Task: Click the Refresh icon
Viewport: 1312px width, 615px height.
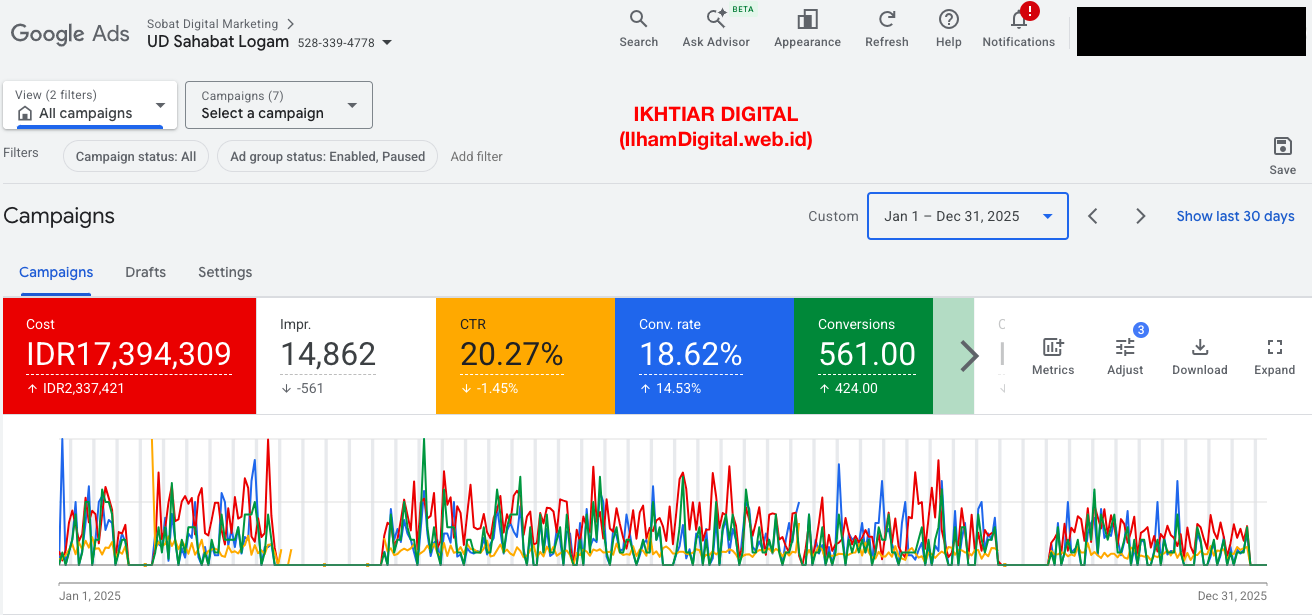Action: (x=886, y=20)
